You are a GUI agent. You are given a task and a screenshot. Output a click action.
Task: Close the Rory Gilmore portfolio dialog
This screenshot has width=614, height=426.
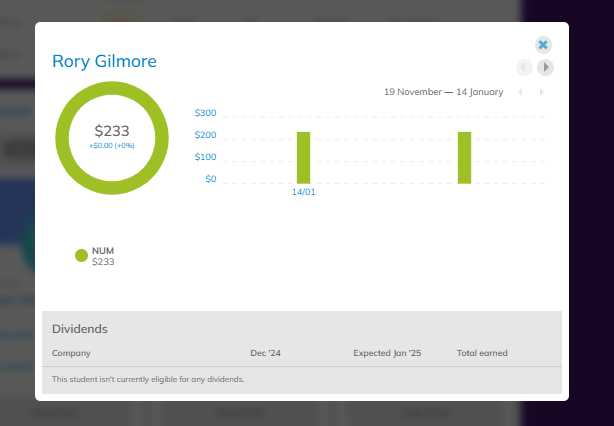[543, 45]
